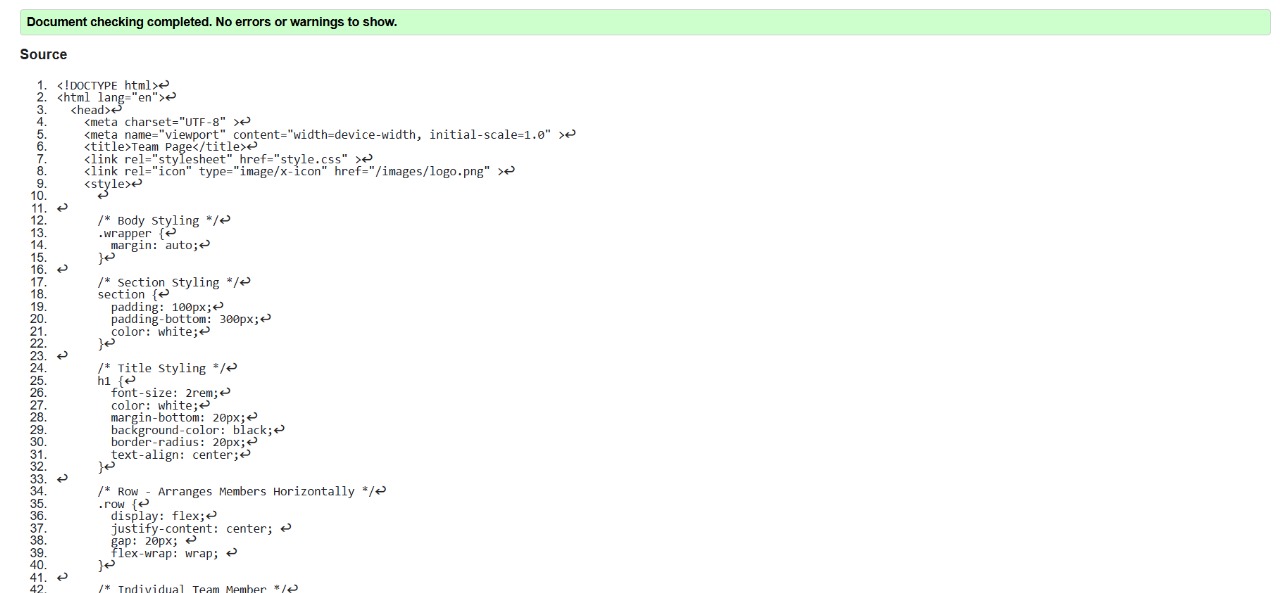The image size is (1280, 593).
Task: Select the 'flex-wrap: wrap;' declaration
Action: point(164,553)
